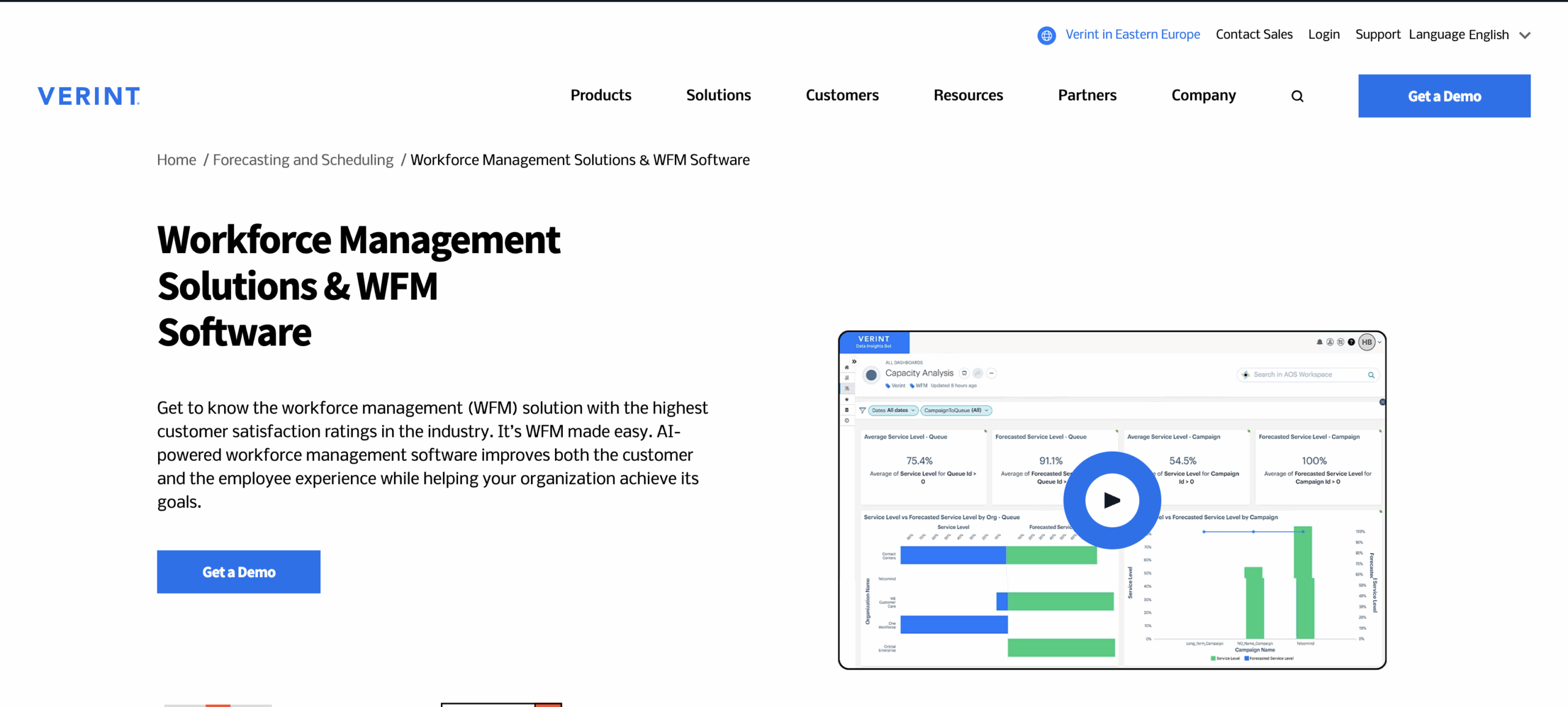Click the star icon for favorites in sidebar
1568x707 pixels.
847,399
